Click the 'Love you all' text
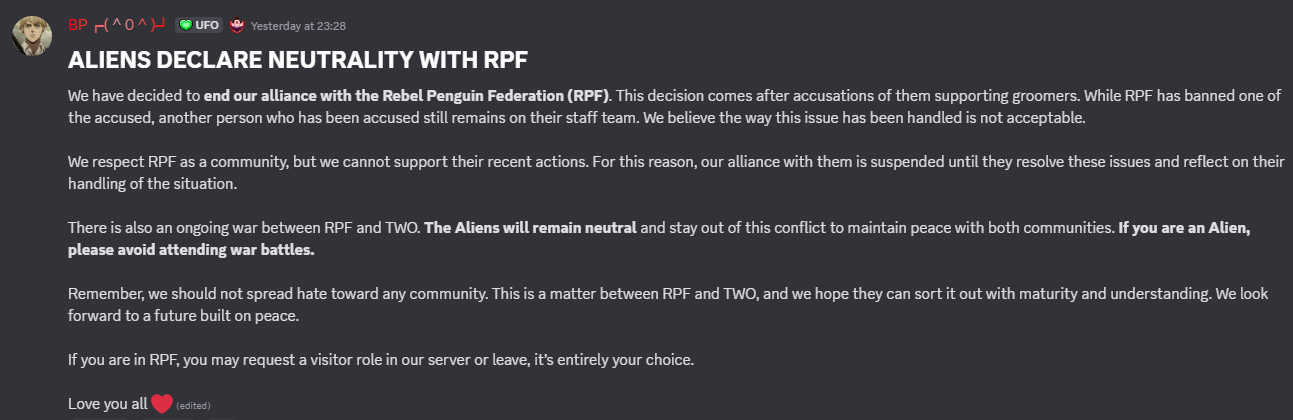The height and width of the screenshot is (420, 1293). 107,404
